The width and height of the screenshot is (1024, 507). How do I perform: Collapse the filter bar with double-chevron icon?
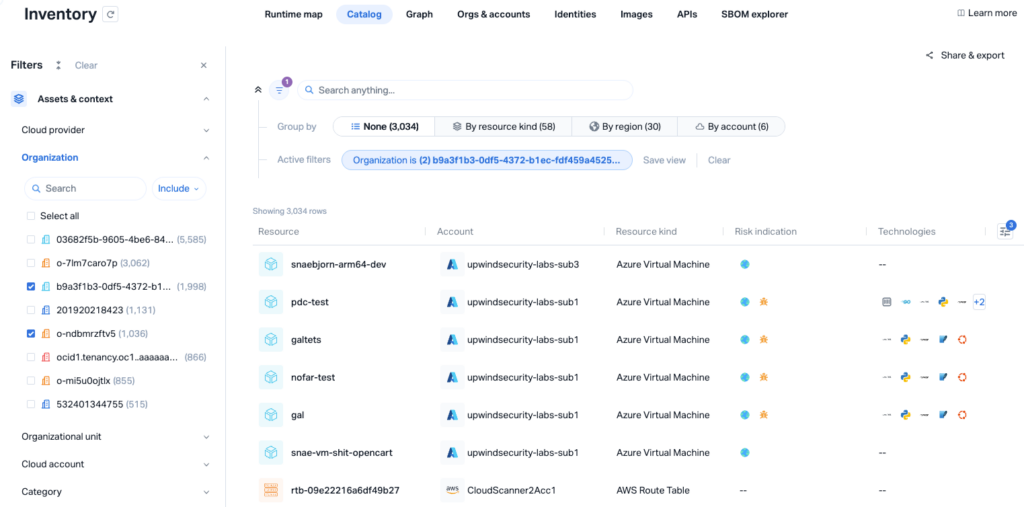pos(258,90)
